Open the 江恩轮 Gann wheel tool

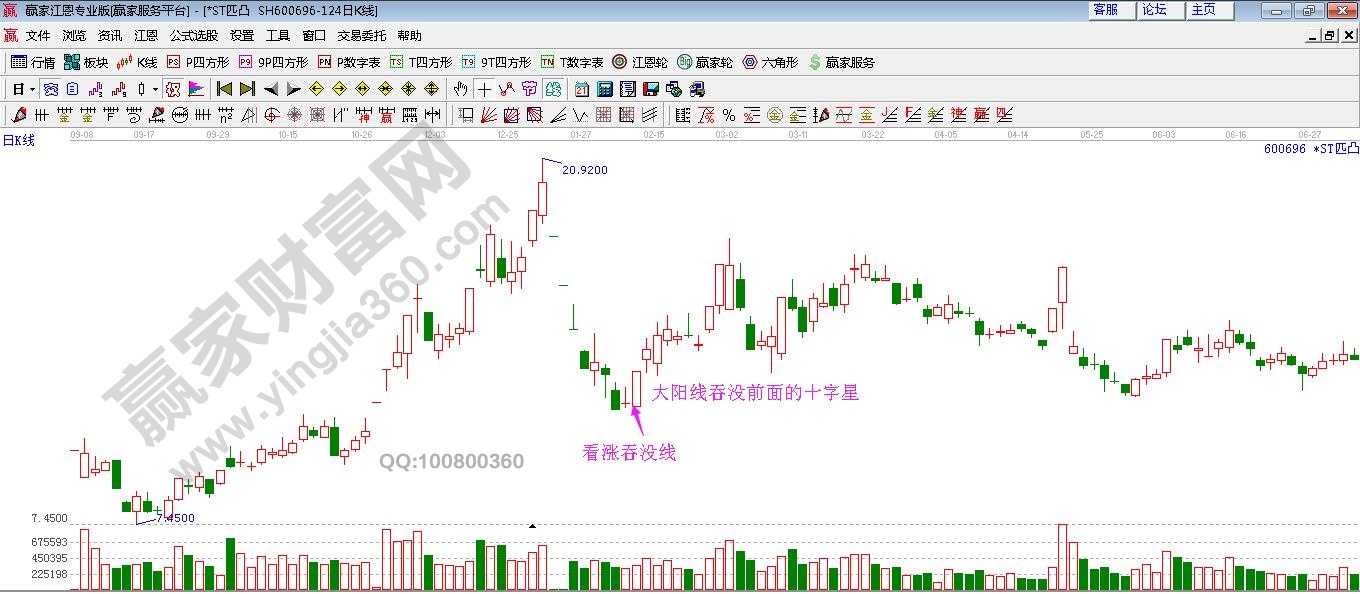tap(620, 61)
